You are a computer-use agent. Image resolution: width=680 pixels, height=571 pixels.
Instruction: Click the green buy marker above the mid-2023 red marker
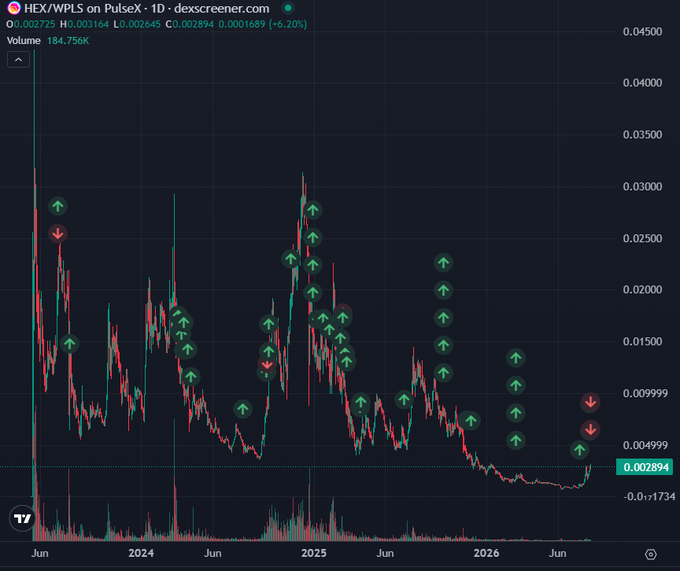pyautogui.click(x=58, y=206)
